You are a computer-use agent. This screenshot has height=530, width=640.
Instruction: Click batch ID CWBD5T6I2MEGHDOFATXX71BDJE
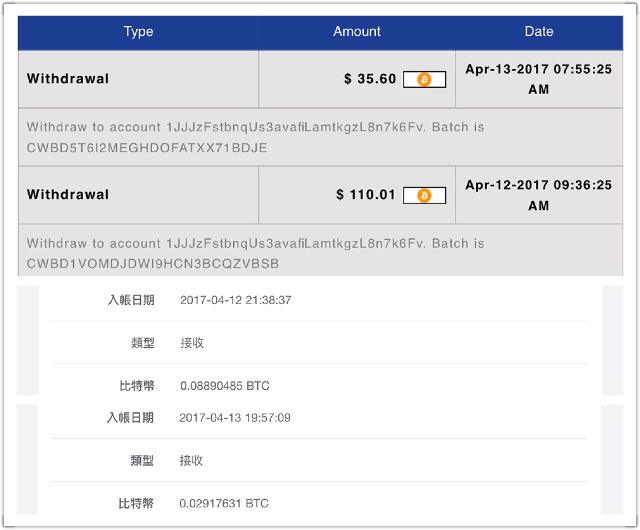147,147
